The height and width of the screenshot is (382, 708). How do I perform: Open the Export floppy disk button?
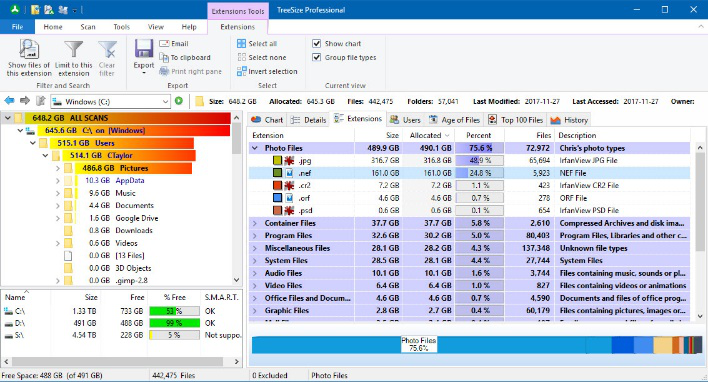144,49
